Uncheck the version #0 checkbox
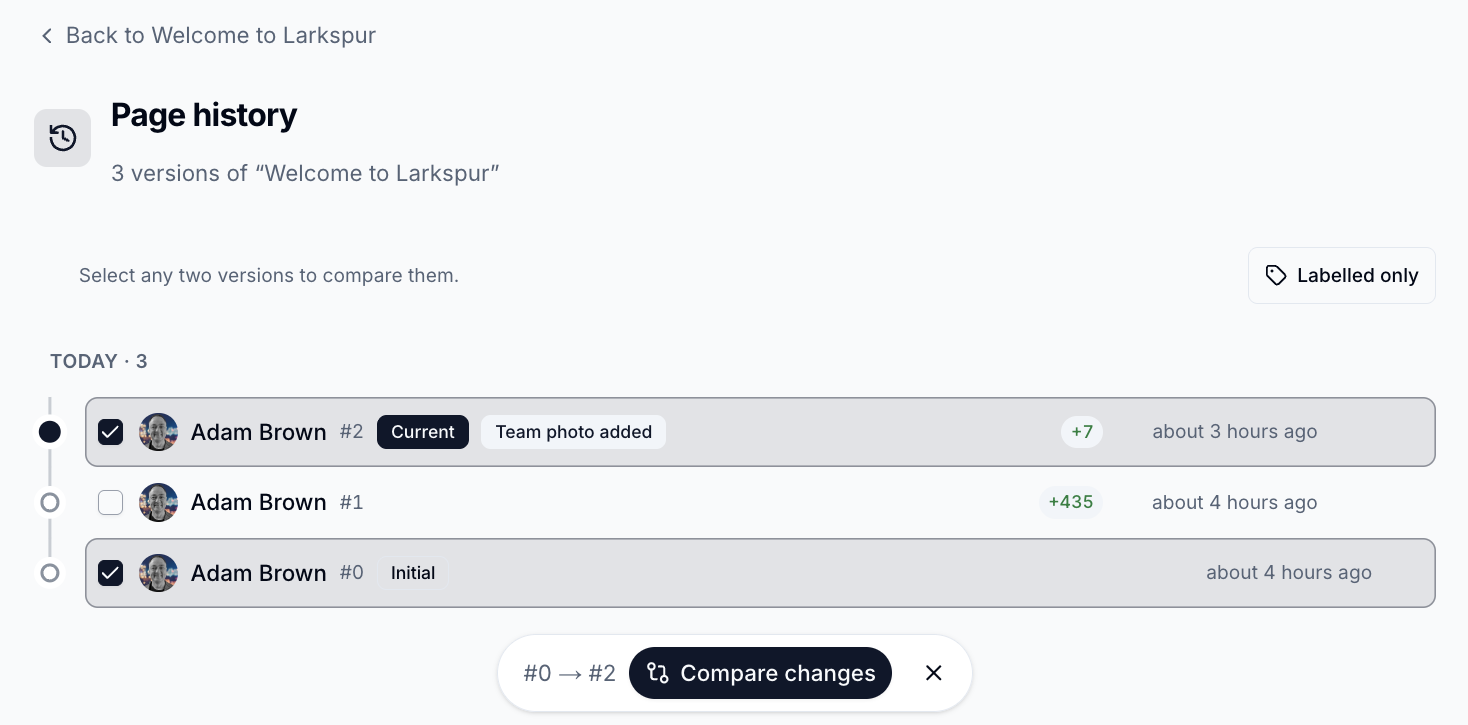 click(x=110, y=573)
